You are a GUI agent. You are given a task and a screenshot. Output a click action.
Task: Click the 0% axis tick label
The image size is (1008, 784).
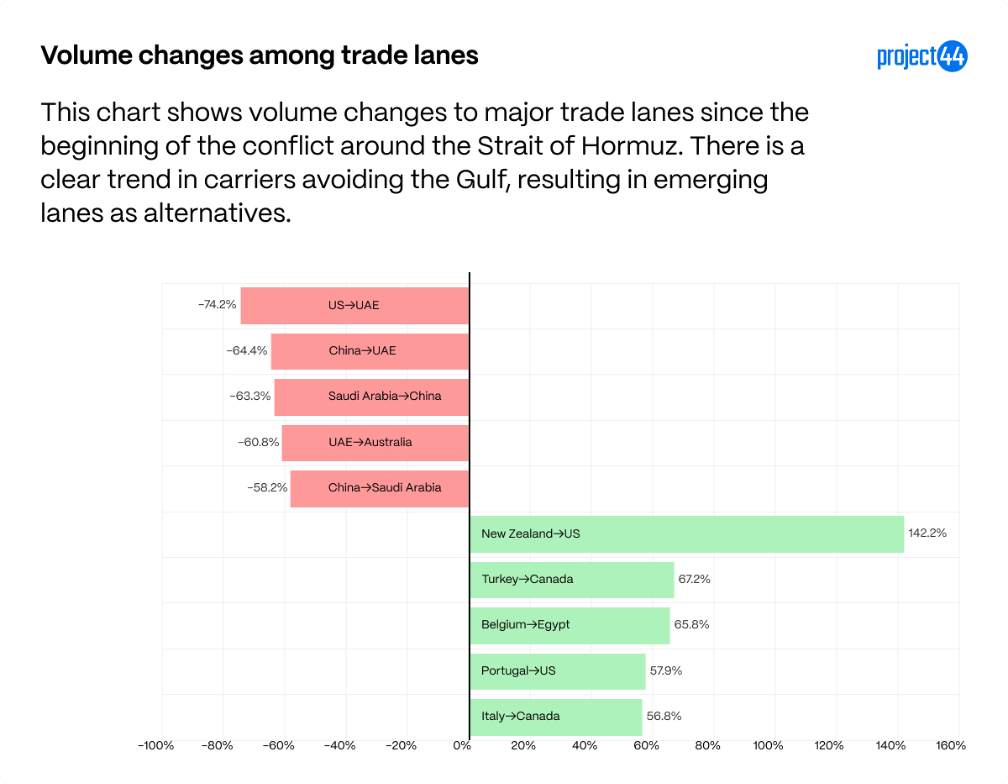(x=462, y=745)
